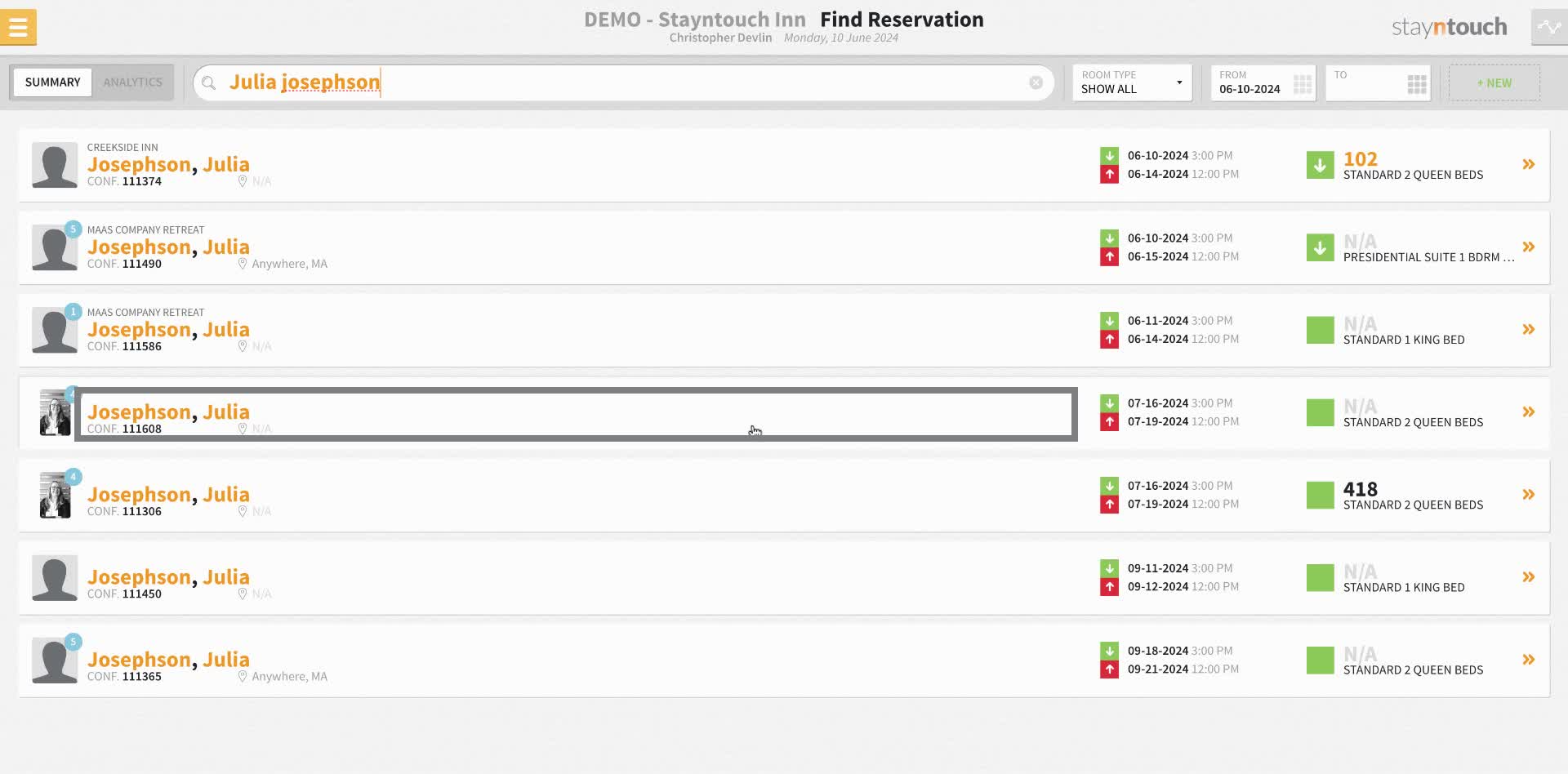Click MAAS COMPANY RETREAT label on CONF. 111586
Image resolution: width=1568 pixels, height=774 pixels.
145,313
